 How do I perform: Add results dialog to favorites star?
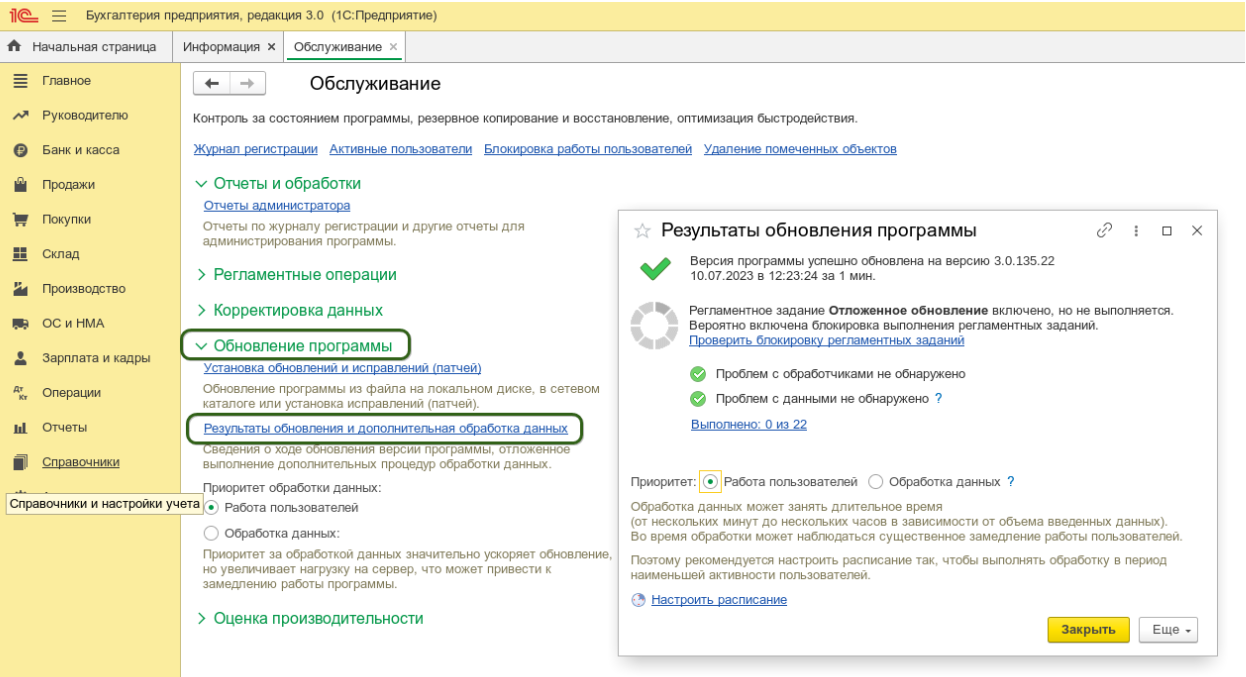click(x=643, y=231)
